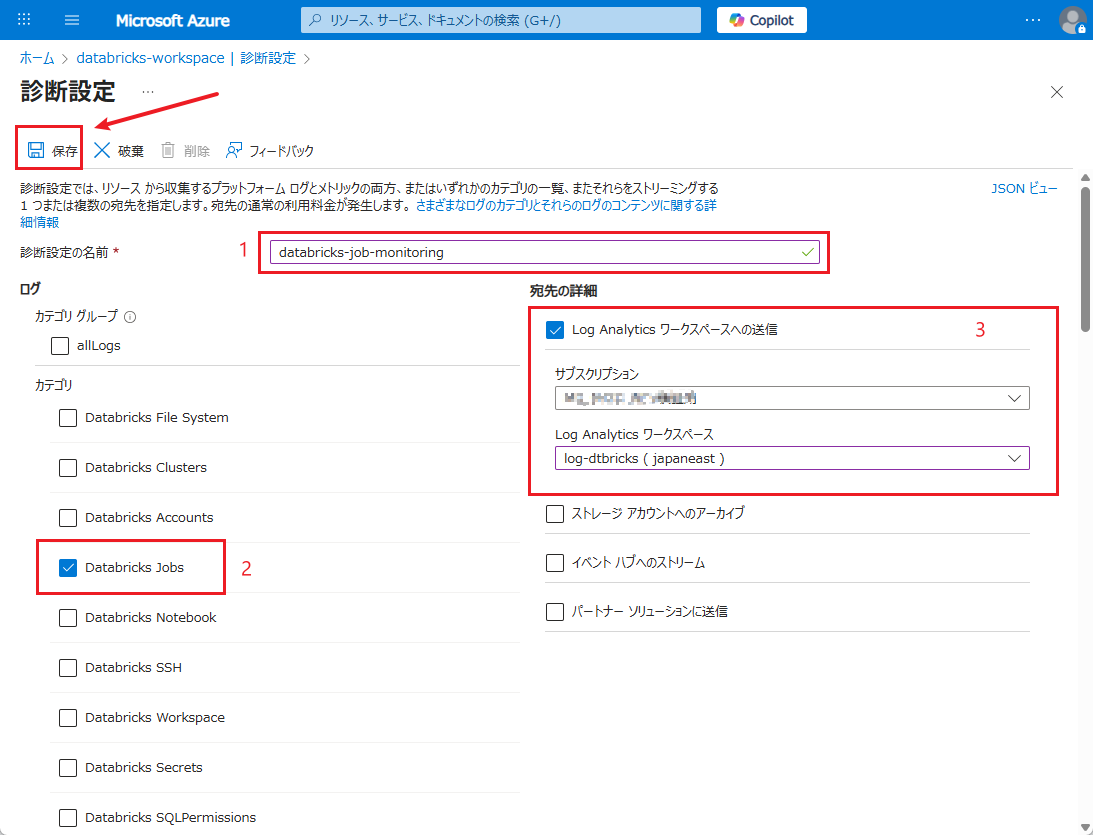Open the top-left app launcher grid icon
This screenshot has width=1093, height=835.
pyautogui.click(x=25, y=20)
